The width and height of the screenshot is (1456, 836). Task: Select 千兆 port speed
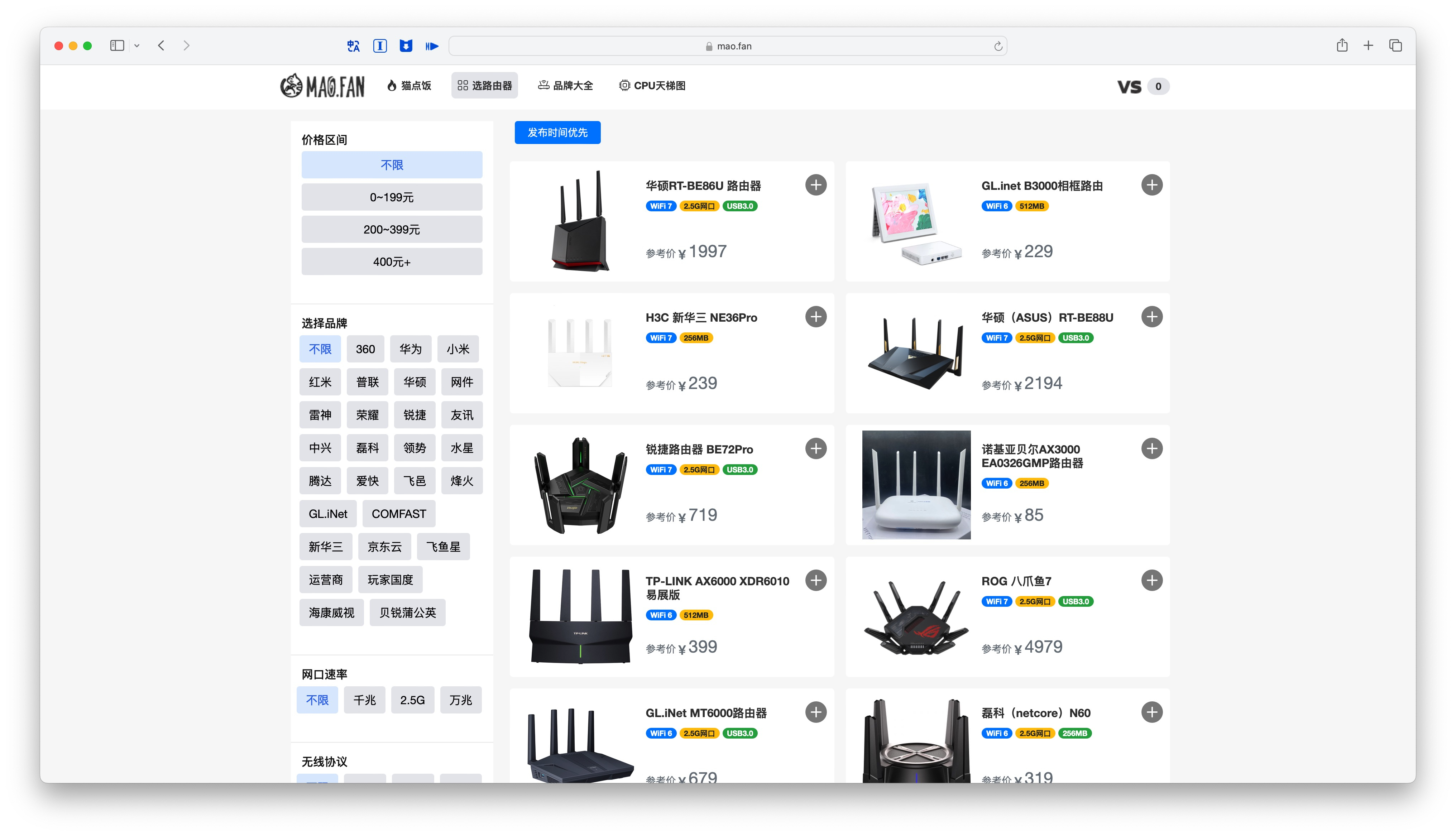(x=365, y=700)
